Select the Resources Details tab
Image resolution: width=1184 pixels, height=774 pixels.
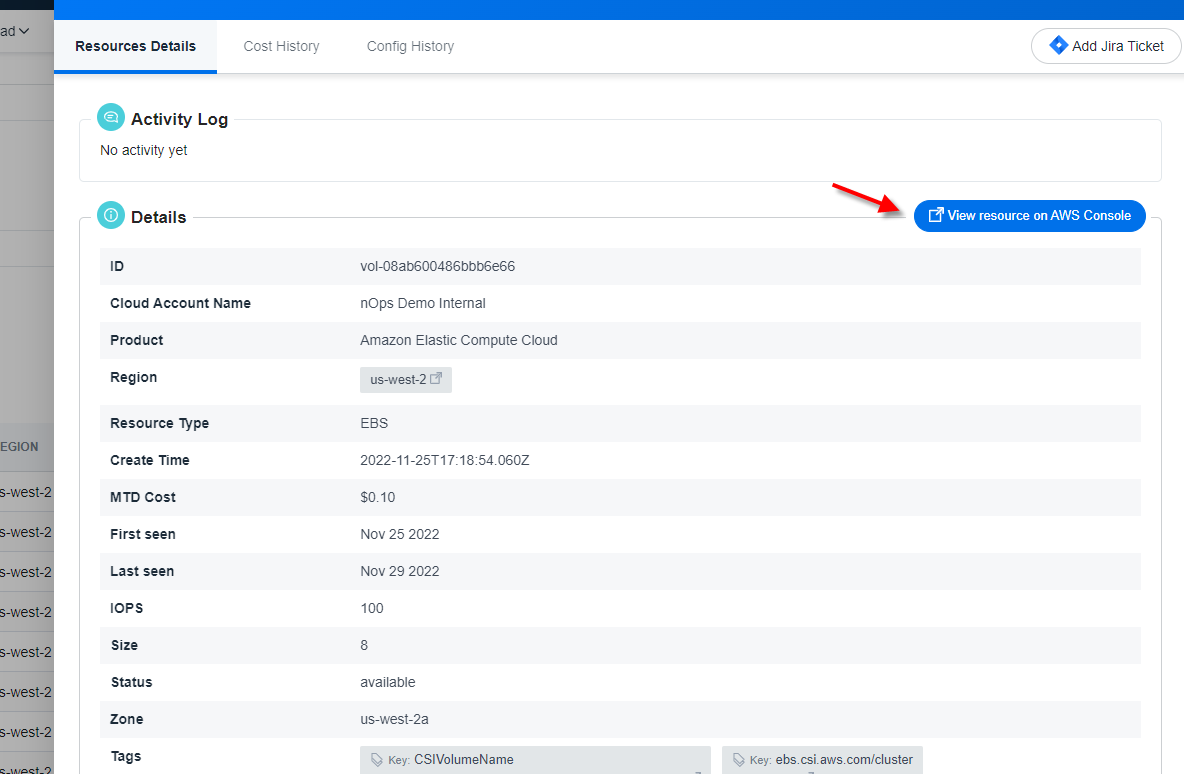click(135, 45)
